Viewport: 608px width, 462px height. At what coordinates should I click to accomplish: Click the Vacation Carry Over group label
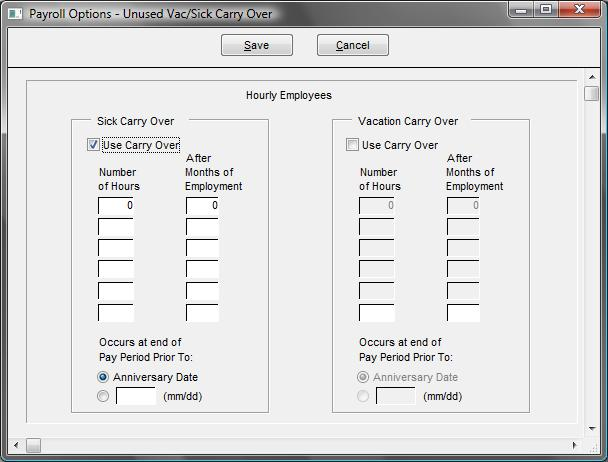(408, 121)
